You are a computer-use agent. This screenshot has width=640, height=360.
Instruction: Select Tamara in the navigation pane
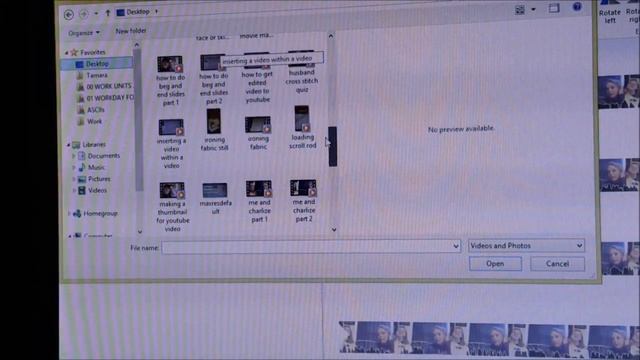[97, 75]
